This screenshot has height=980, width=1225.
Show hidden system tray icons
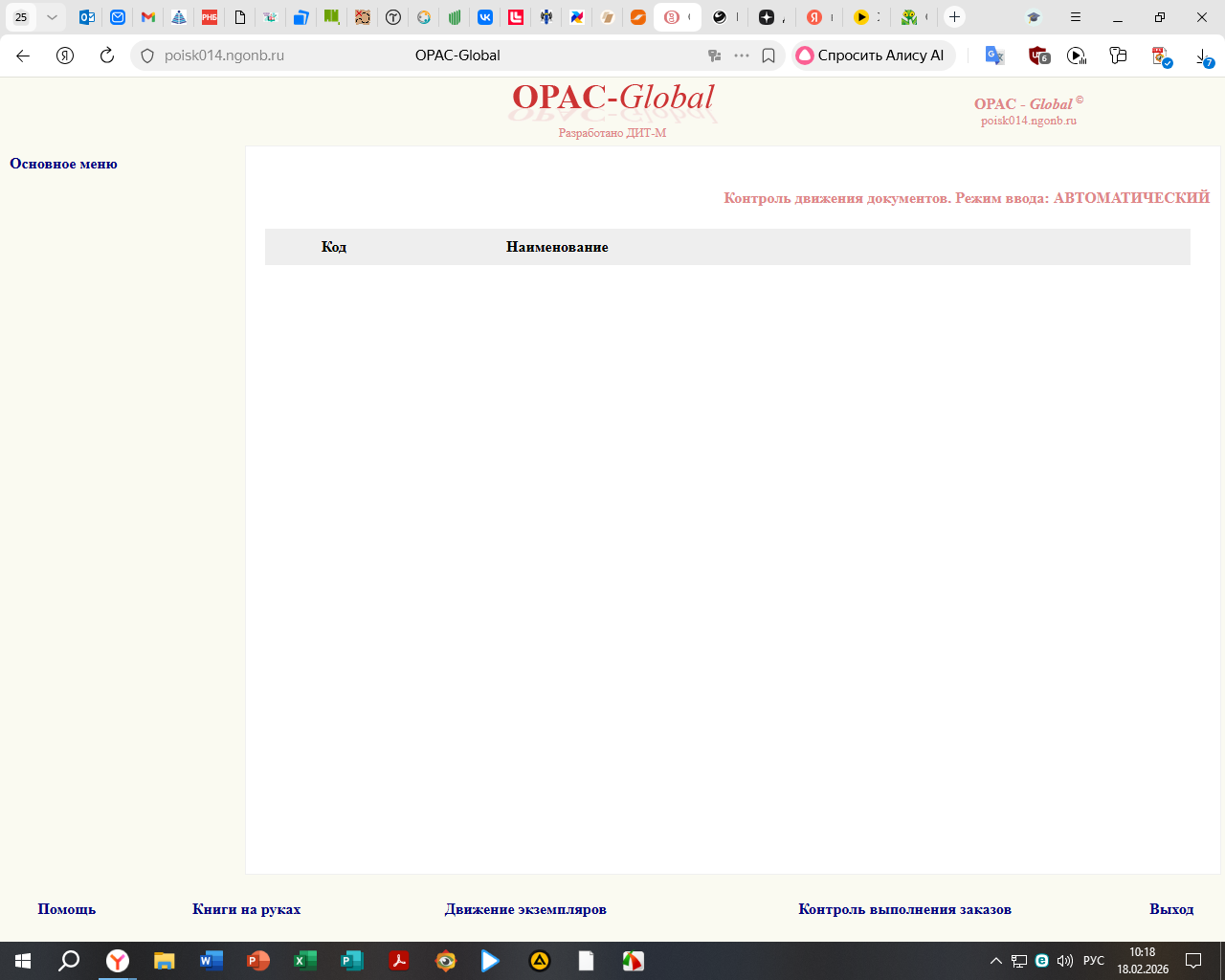pyautogui.click(x=995, y=961)
